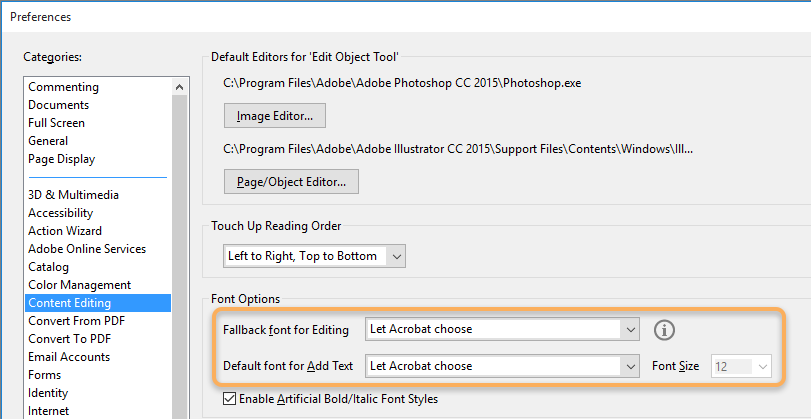Expand the Touch Up Reading Order dropdown
Screen dimensions: 811x419
pos(314,256)
